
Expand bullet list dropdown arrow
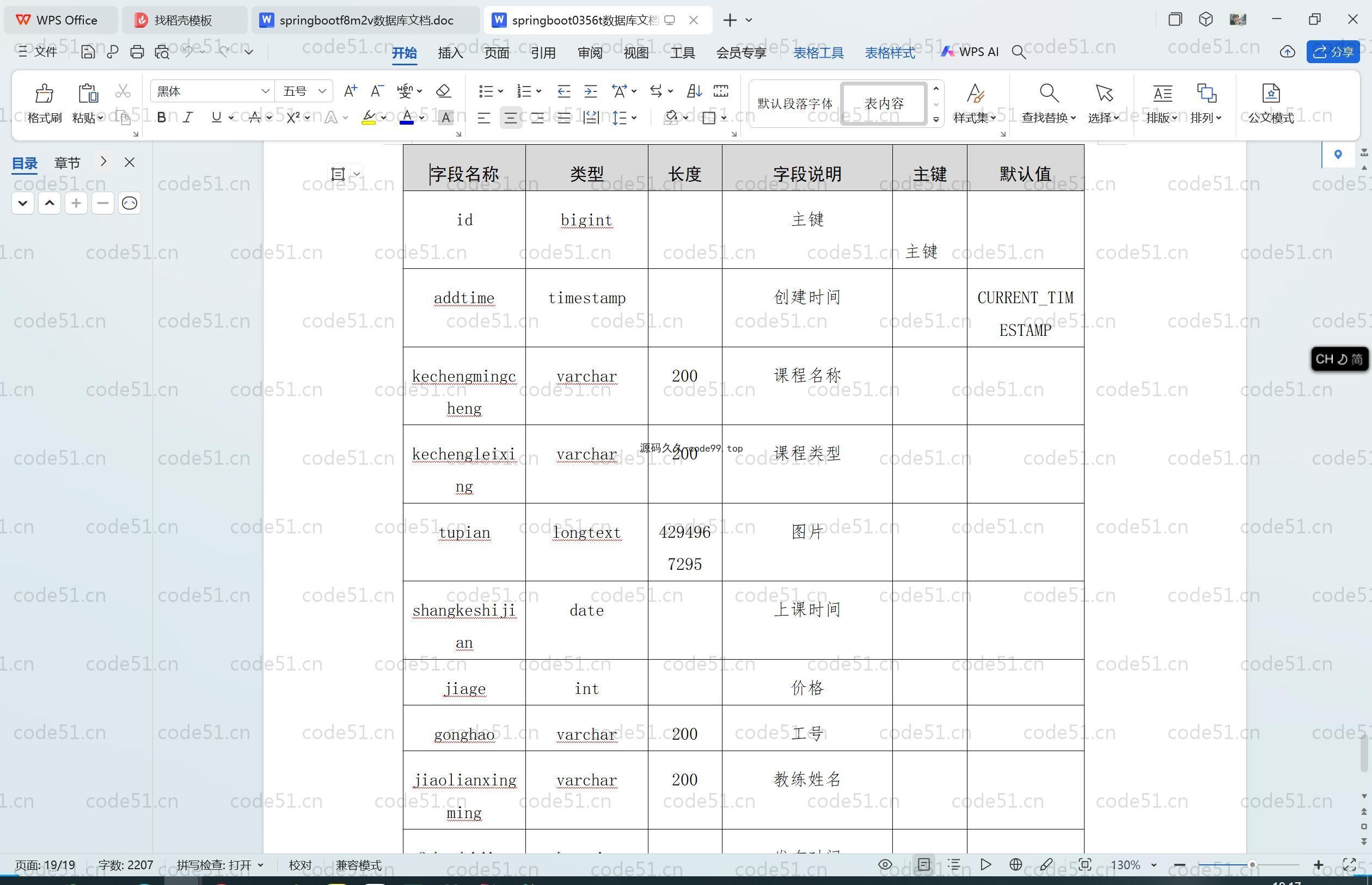pos(501,91)
